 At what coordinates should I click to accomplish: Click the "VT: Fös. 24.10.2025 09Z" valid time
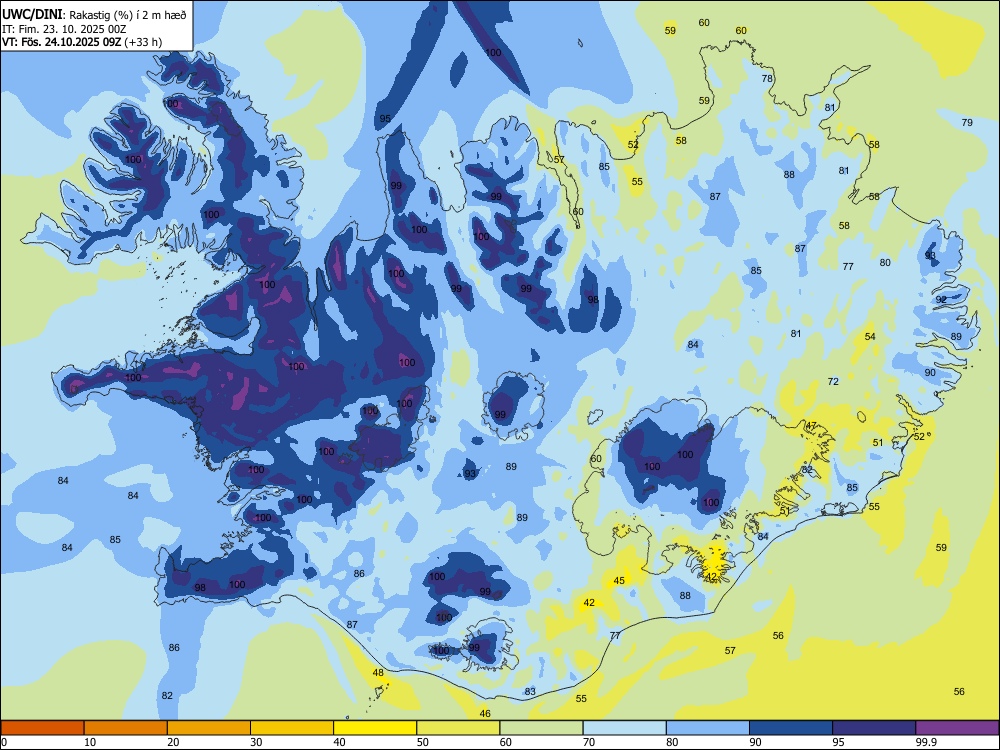[62, 42]
